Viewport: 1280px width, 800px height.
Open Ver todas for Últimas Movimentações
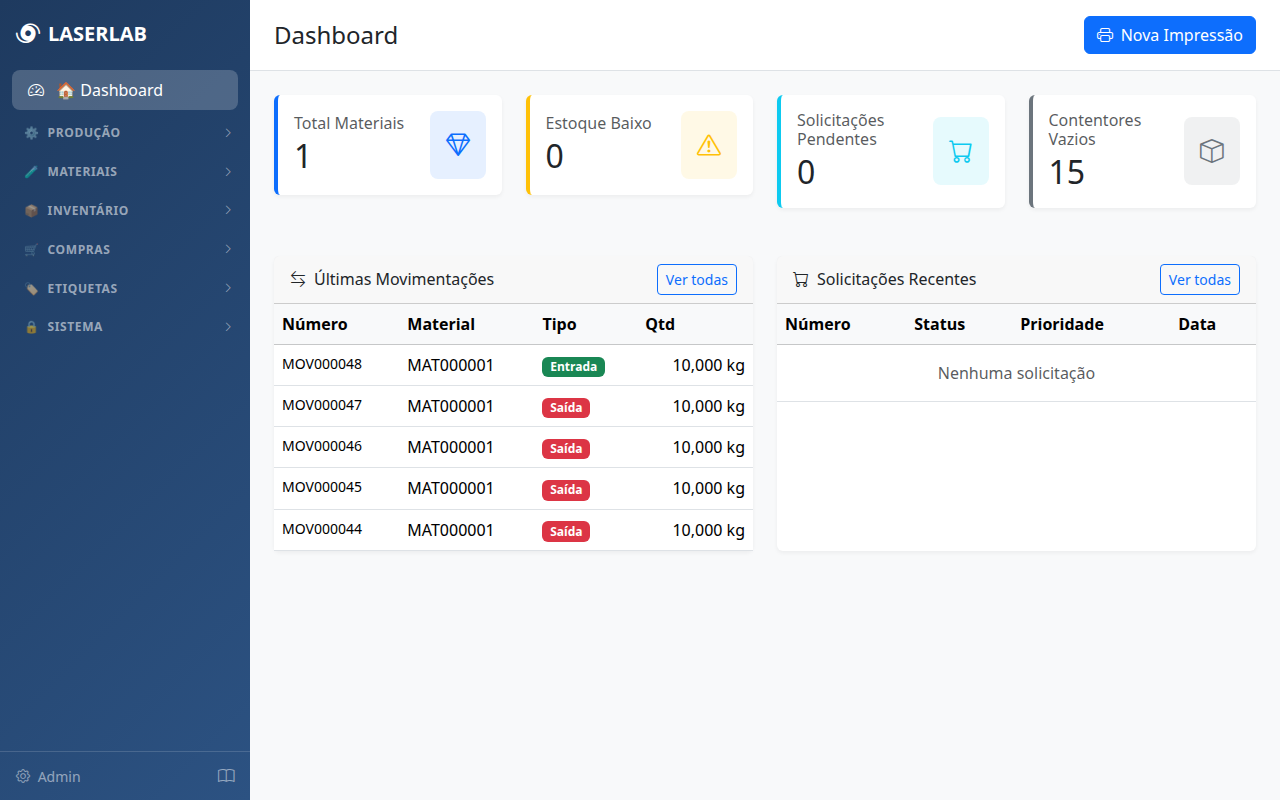click(x=696, y=279)
